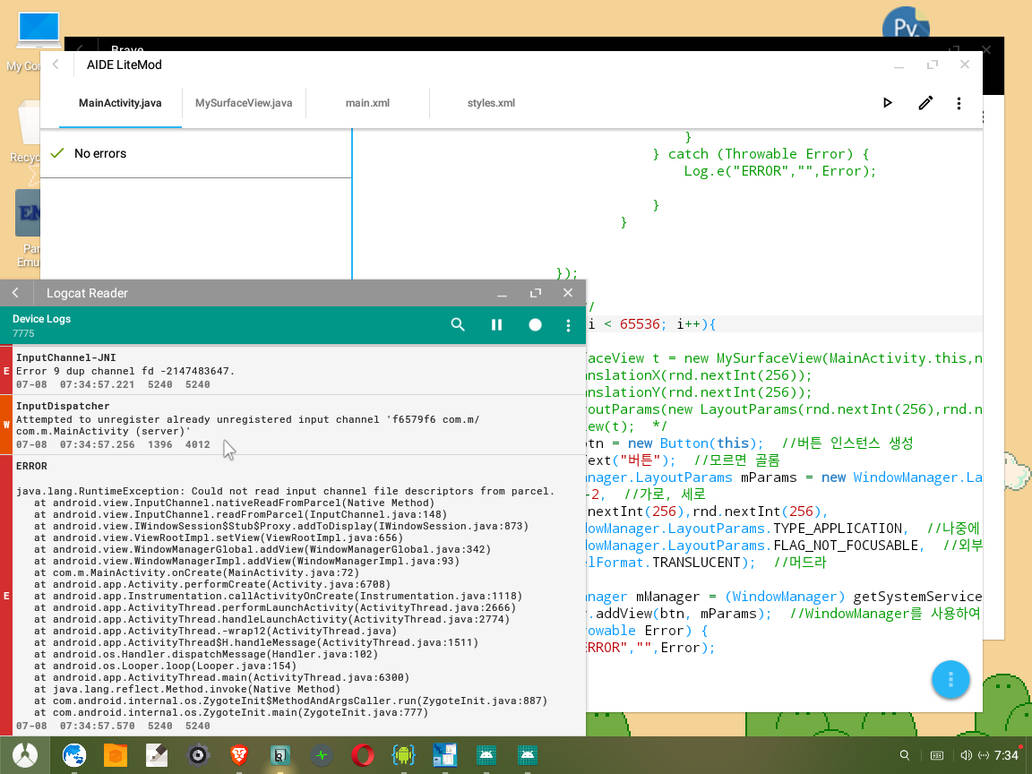The height and width of the screenshot is (774, 1032).
Task: Click the Log.e("ERROR","",Error) code line
Action: tap(780, 171)
